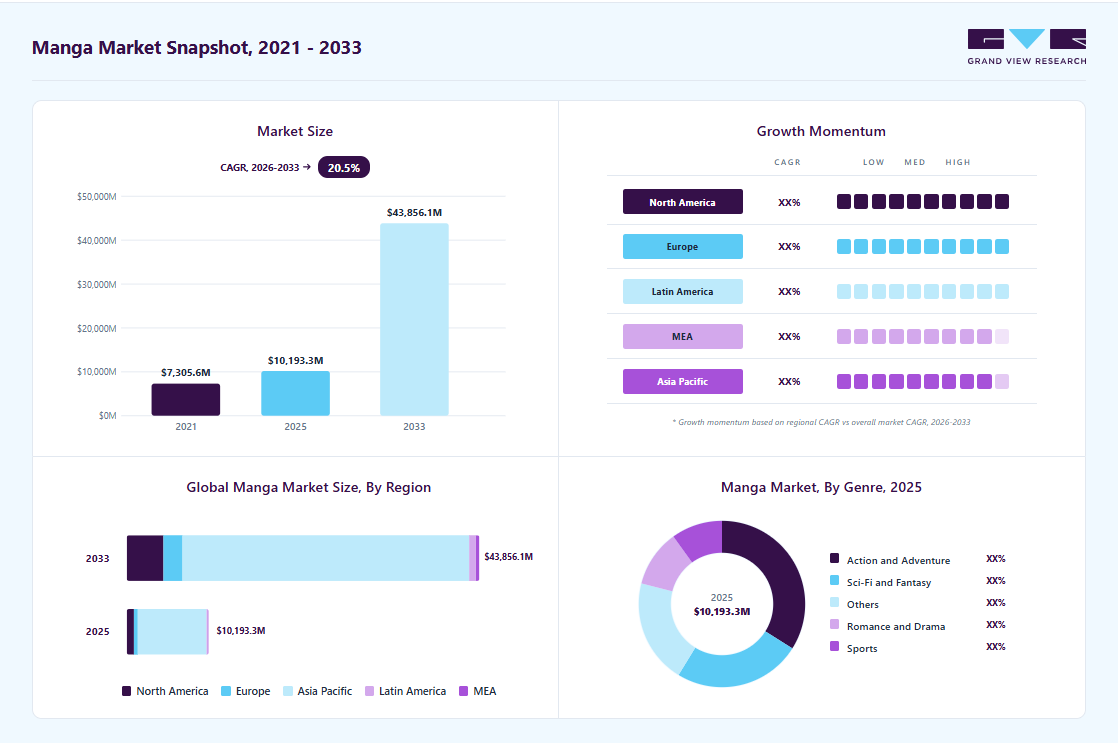
Task: Click the Action and Adventure legend swatch
Action: [x=834, y=558]
